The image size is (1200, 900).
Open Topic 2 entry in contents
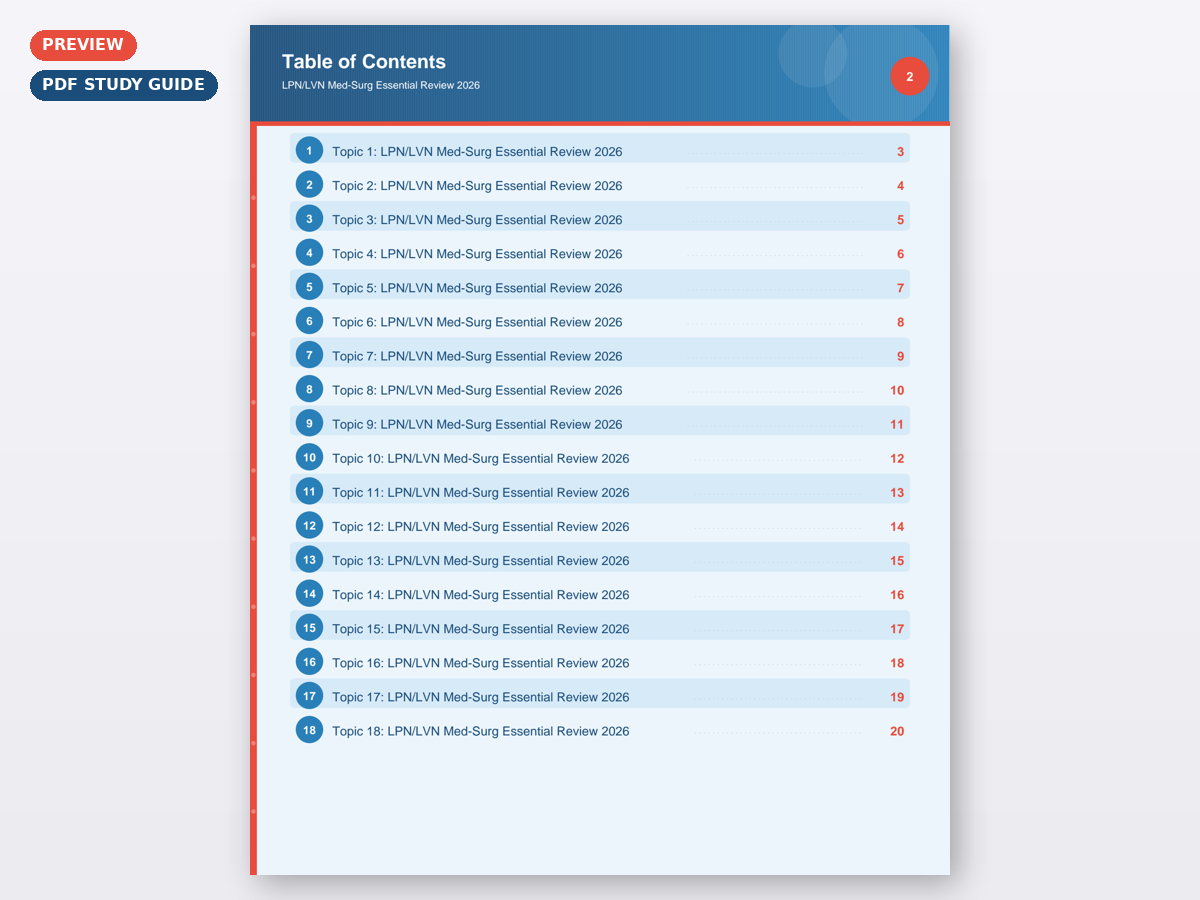477,186
